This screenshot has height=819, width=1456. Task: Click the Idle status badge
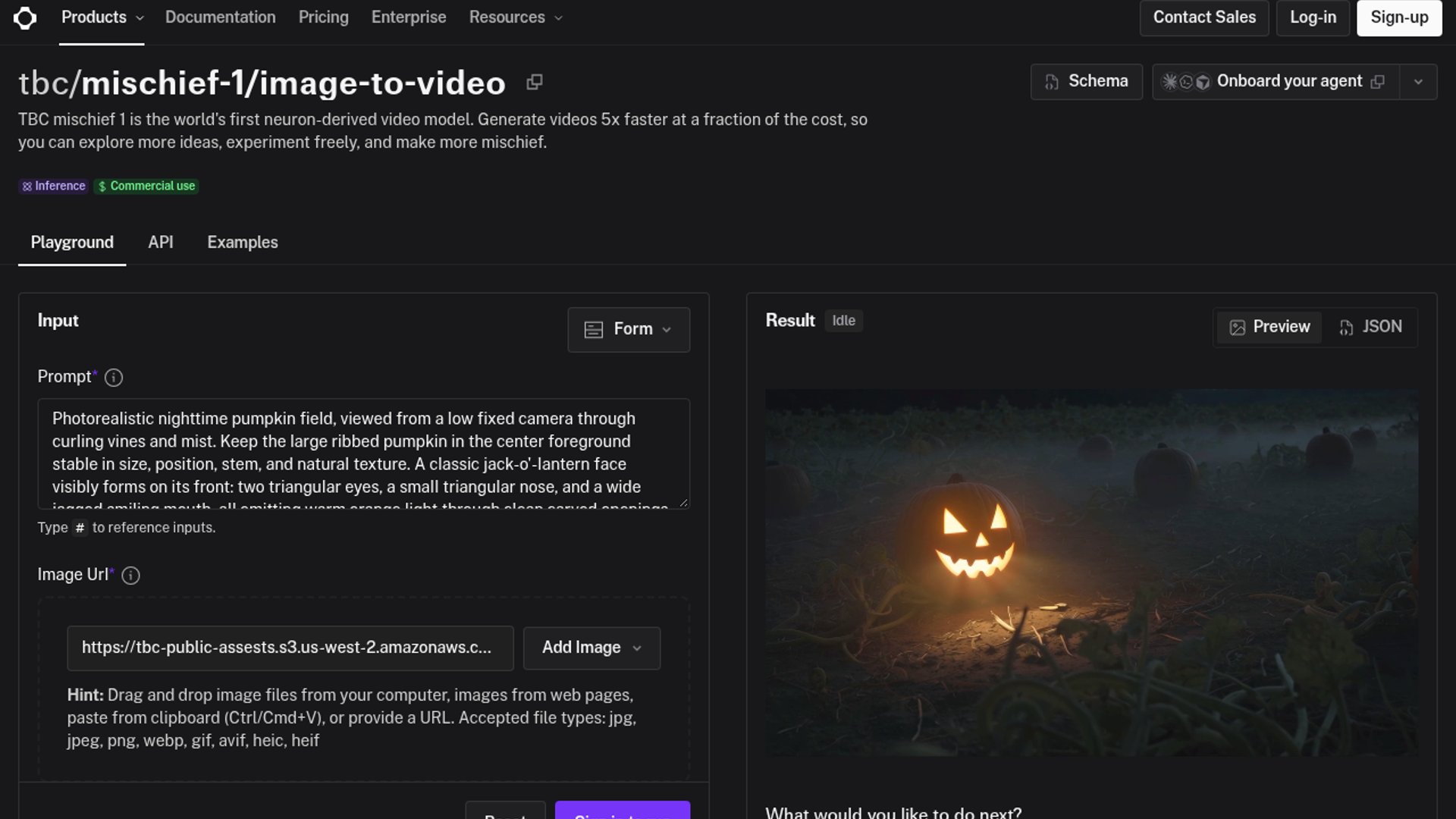point(843,321)
